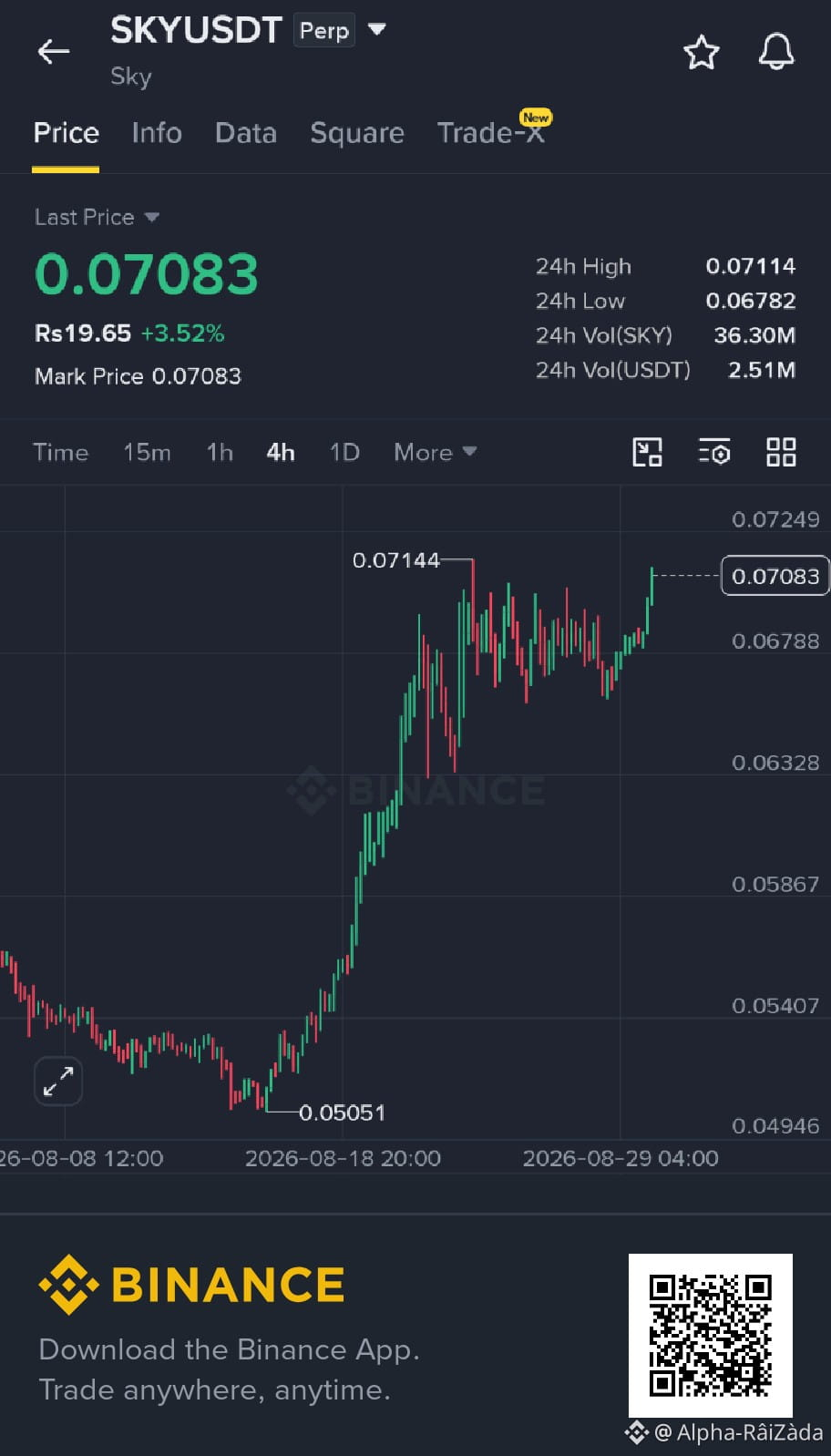This screenshot has height=1456, width=831.
Task: Add SKYUSDT to favorites star
Action: [x=702, y=52]
